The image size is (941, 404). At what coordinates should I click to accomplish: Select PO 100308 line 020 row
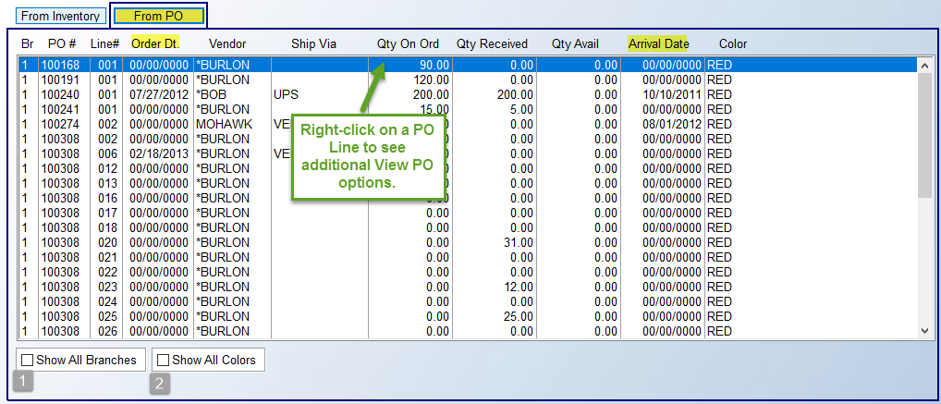(x=467, y=242)
